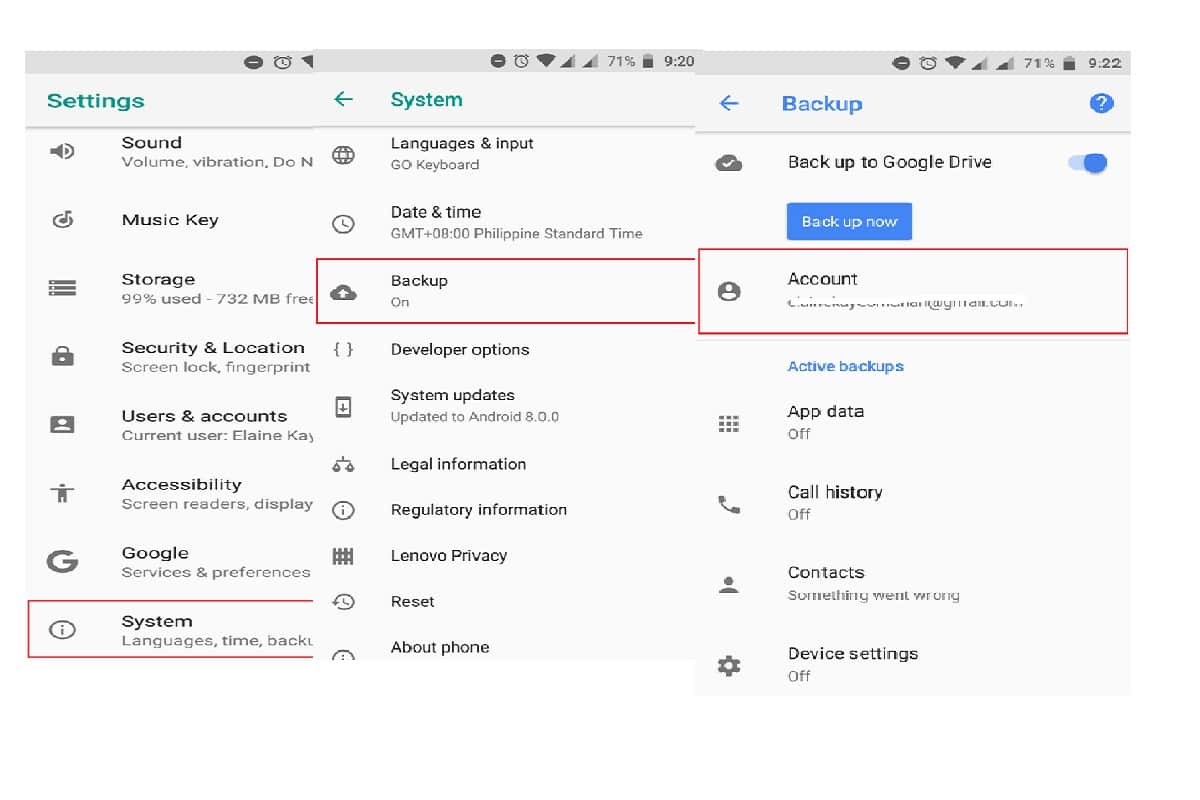Go back from the System screen
The width and height of the screenshot is (1200, 800).
pyautogui.click(x=343, y=99)
